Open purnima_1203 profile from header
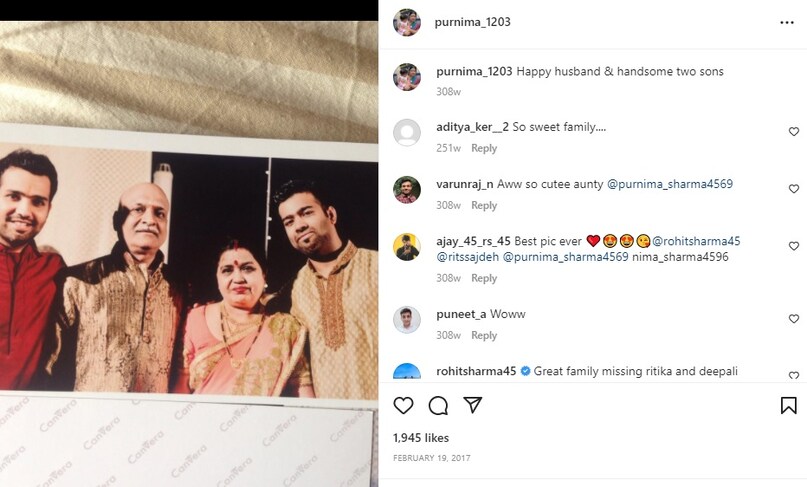 click(473, 22)
